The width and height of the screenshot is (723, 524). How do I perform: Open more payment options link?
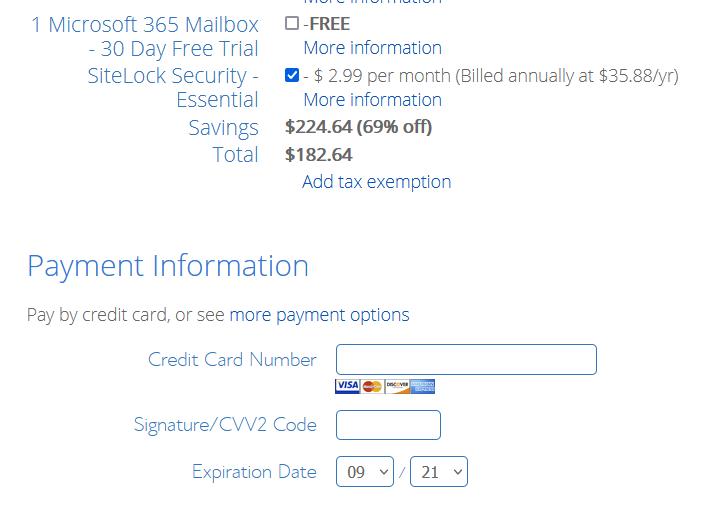coord(320,315)
